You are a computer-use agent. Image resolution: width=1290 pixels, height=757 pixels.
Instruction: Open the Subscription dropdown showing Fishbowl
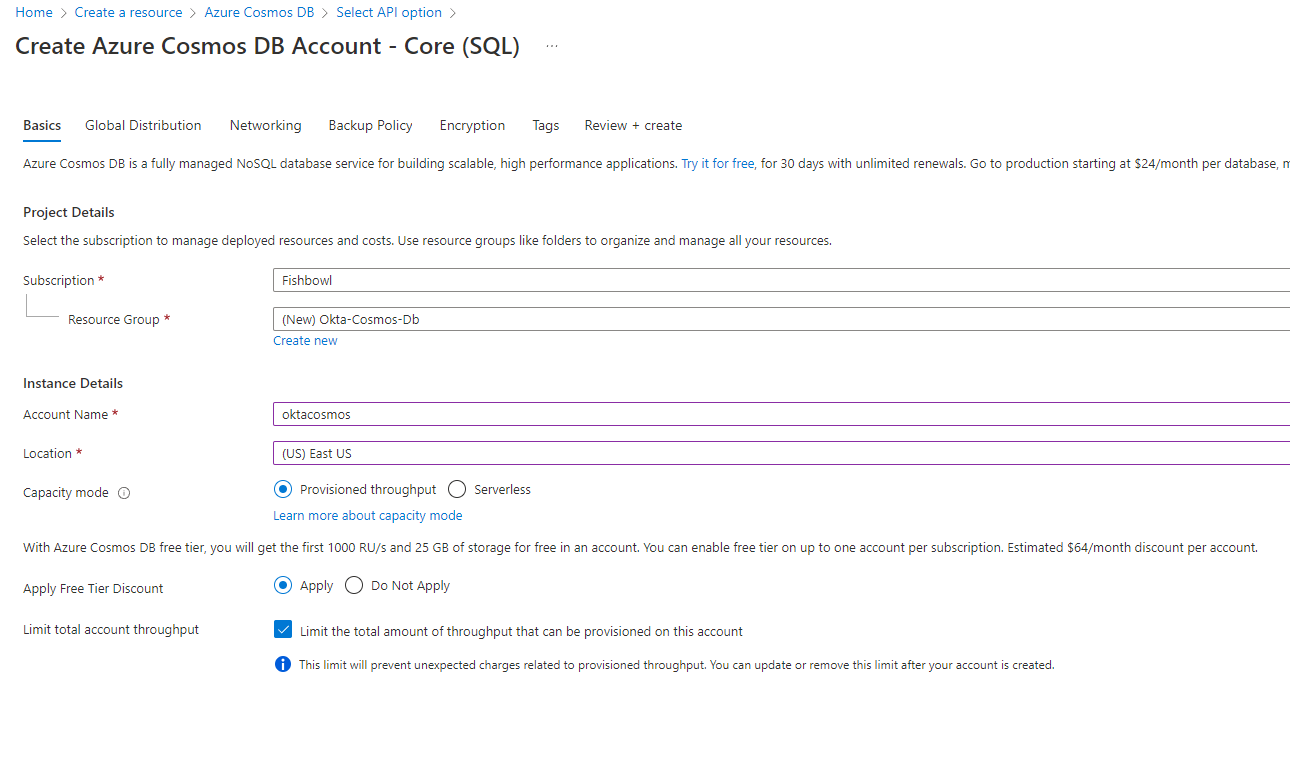(x=780, y=281)
